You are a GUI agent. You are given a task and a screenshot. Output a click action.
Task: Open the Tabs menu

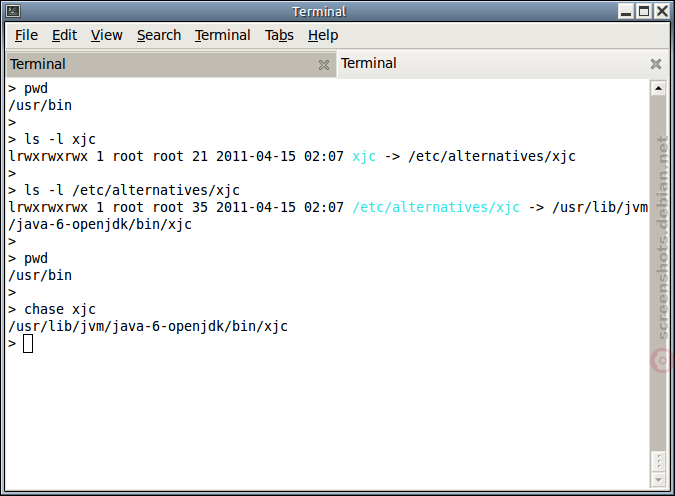click(x=279, y=35)
